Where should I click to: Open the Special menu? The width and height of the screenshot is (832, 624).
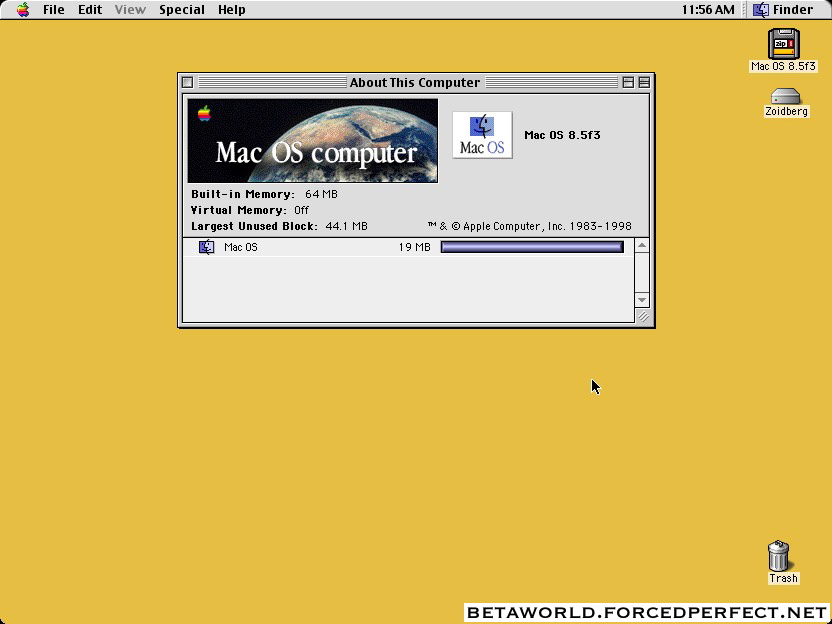click(x=181, y=10)
